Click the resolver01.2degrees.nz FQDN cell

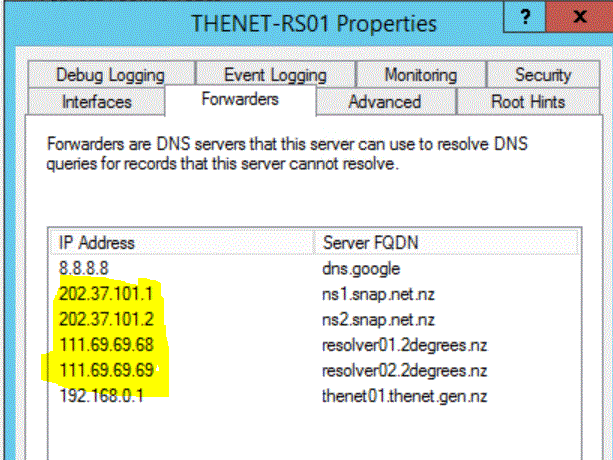pyautogui.click(x=404, y=345)
